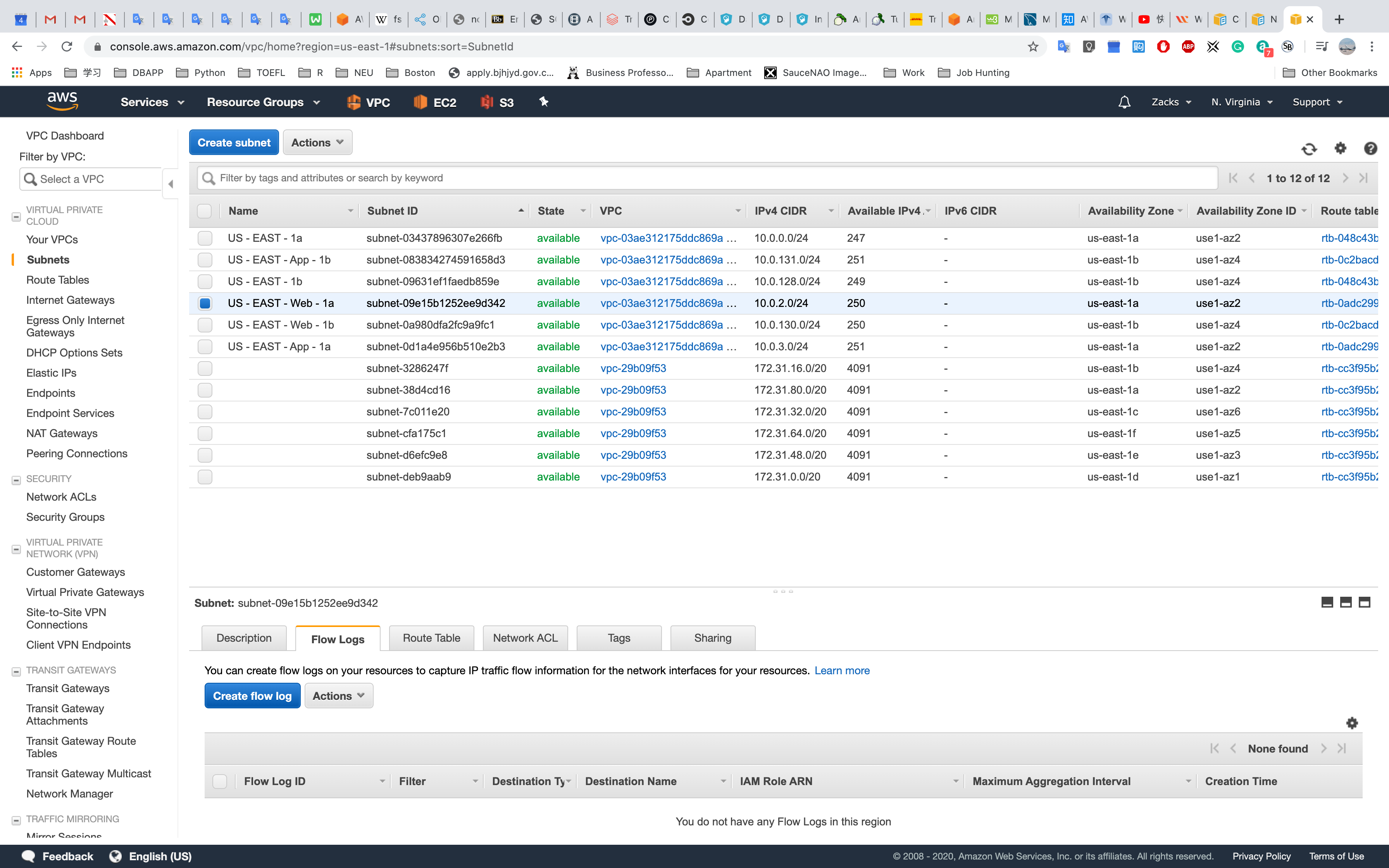Check the US - EAST - 1a subnet checkbox
This screenshot has width=1389, height=868.
click(205, 238)
